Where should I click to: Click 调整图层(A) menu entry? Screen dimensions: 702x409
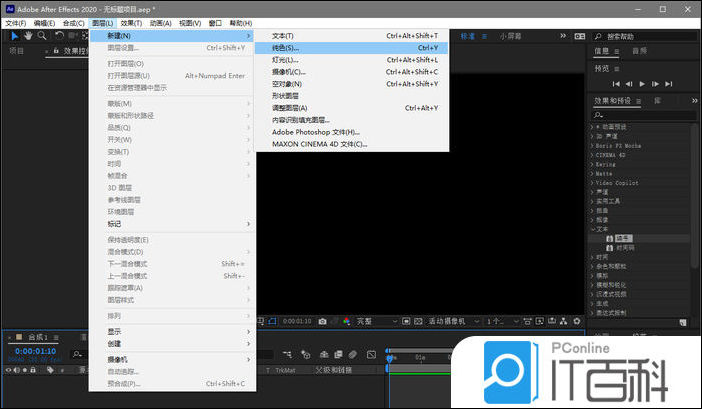click(x=290, y=108)
